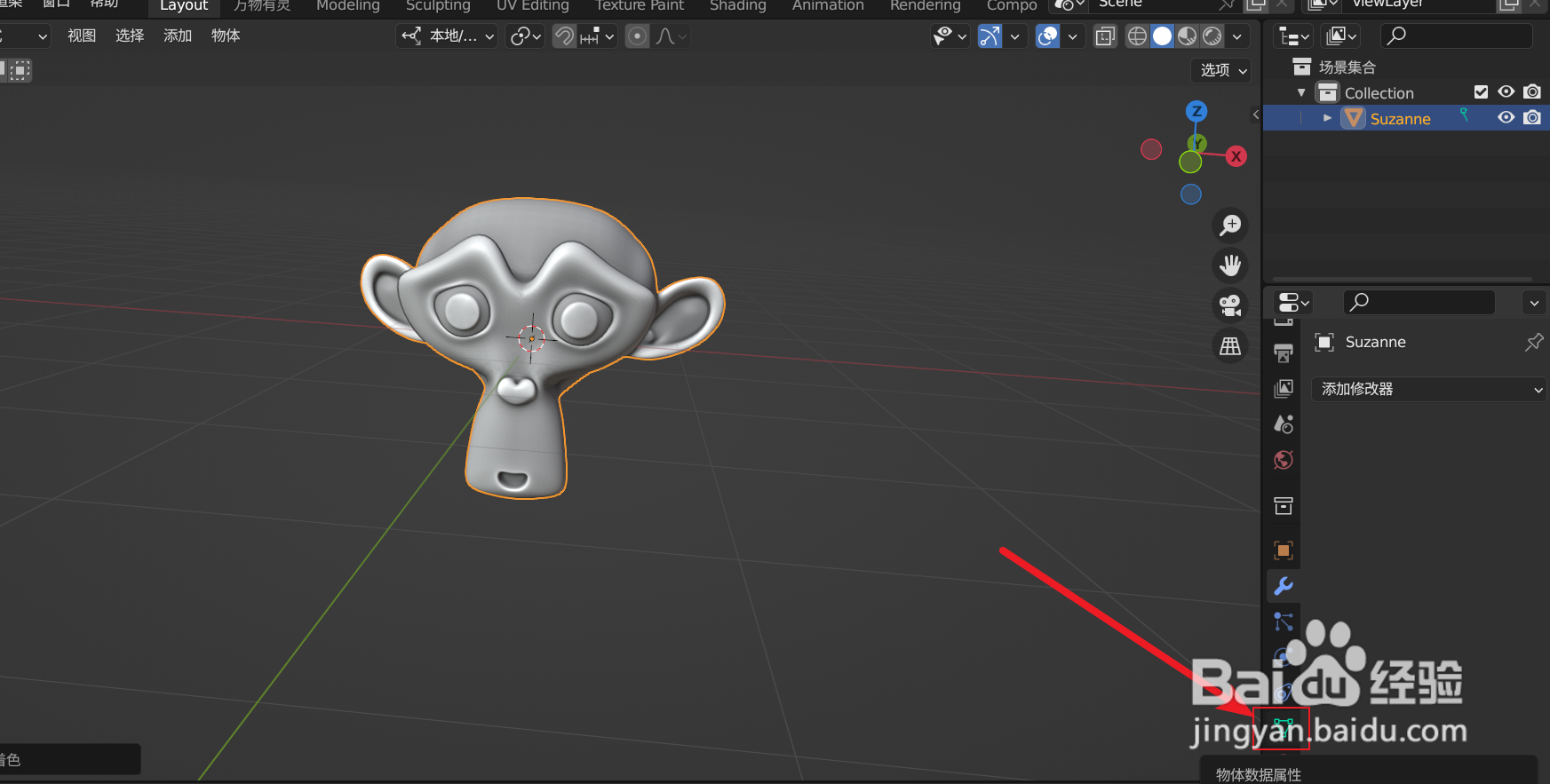The height and width of the screenshot is (784, 1550).
Task: Click sidebar expand arrow in viewport
Action: click(1255, 115)
